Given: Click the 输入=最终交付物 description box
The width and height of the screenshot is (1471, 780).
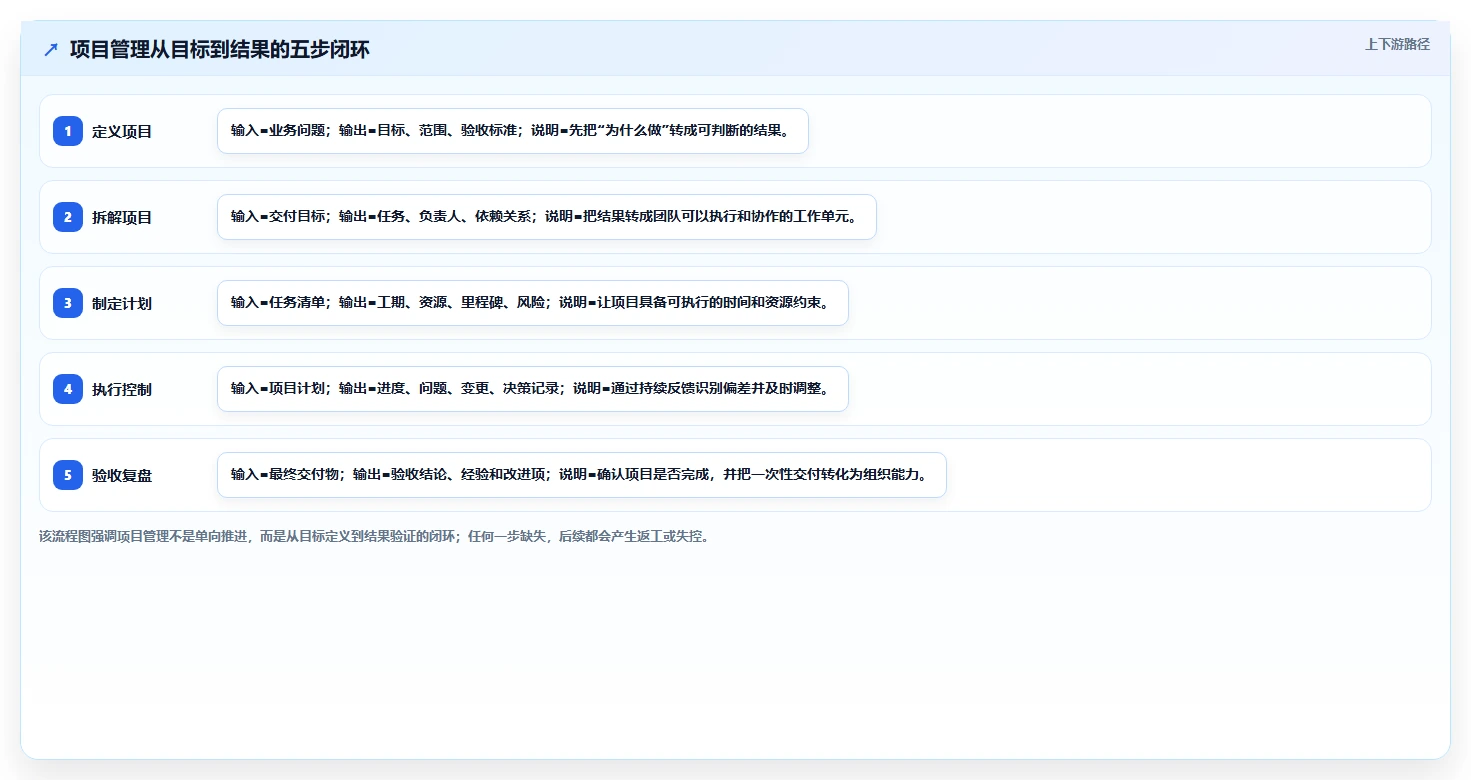Looking at the screenshot, I should click(582, 475).
